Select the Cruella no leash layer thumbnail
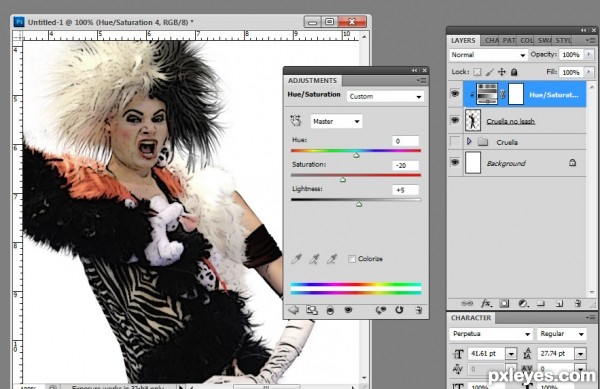 point(473,120)
